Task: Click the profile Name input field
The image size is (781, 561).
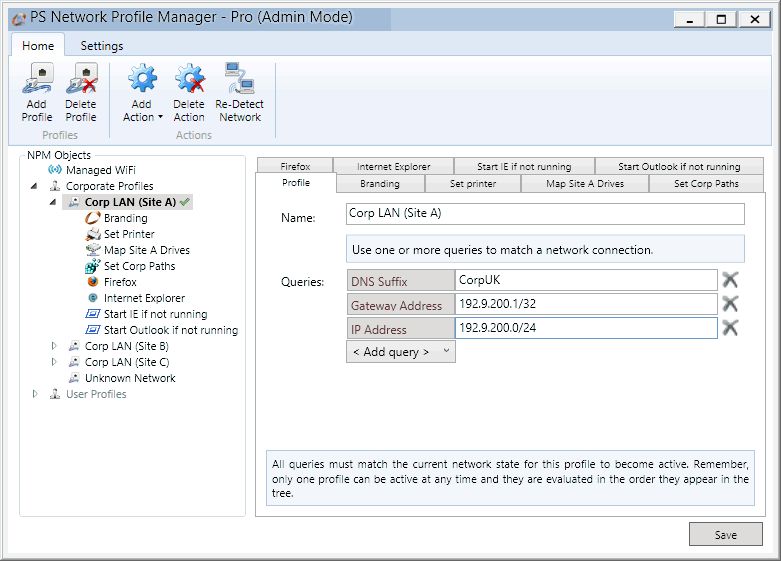Action: click(545, 214)
